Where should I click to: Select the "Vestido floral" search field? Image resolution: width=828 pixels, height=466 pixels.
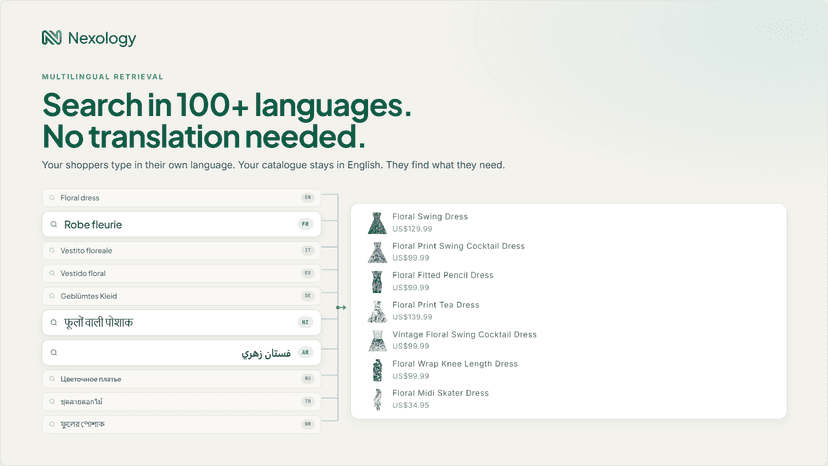coord(181,273)
